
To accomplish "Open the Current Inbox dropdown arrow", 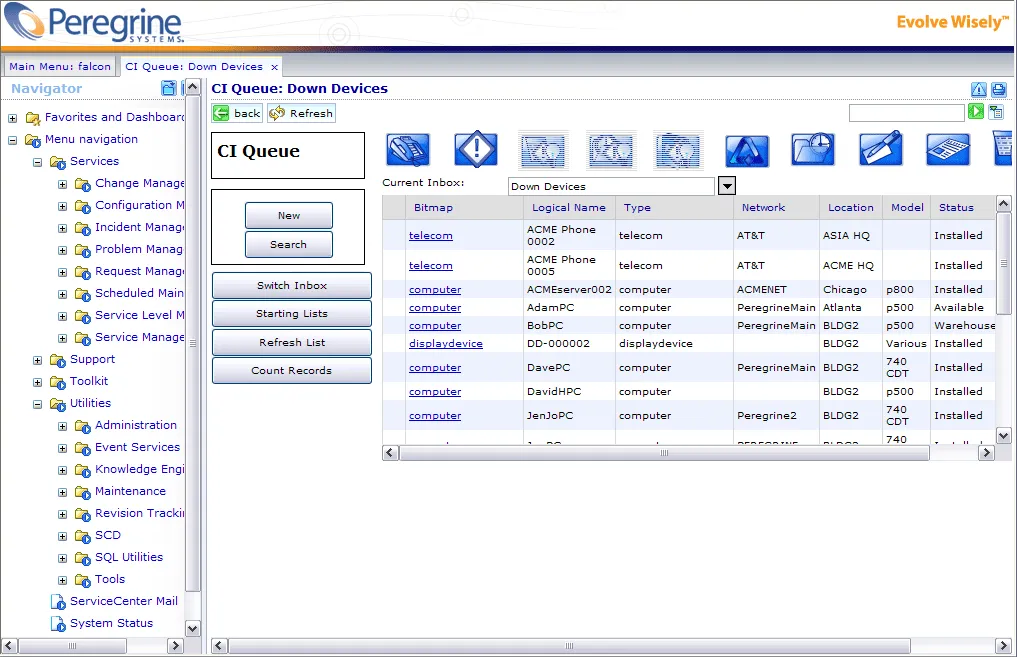I will (727, 186).
